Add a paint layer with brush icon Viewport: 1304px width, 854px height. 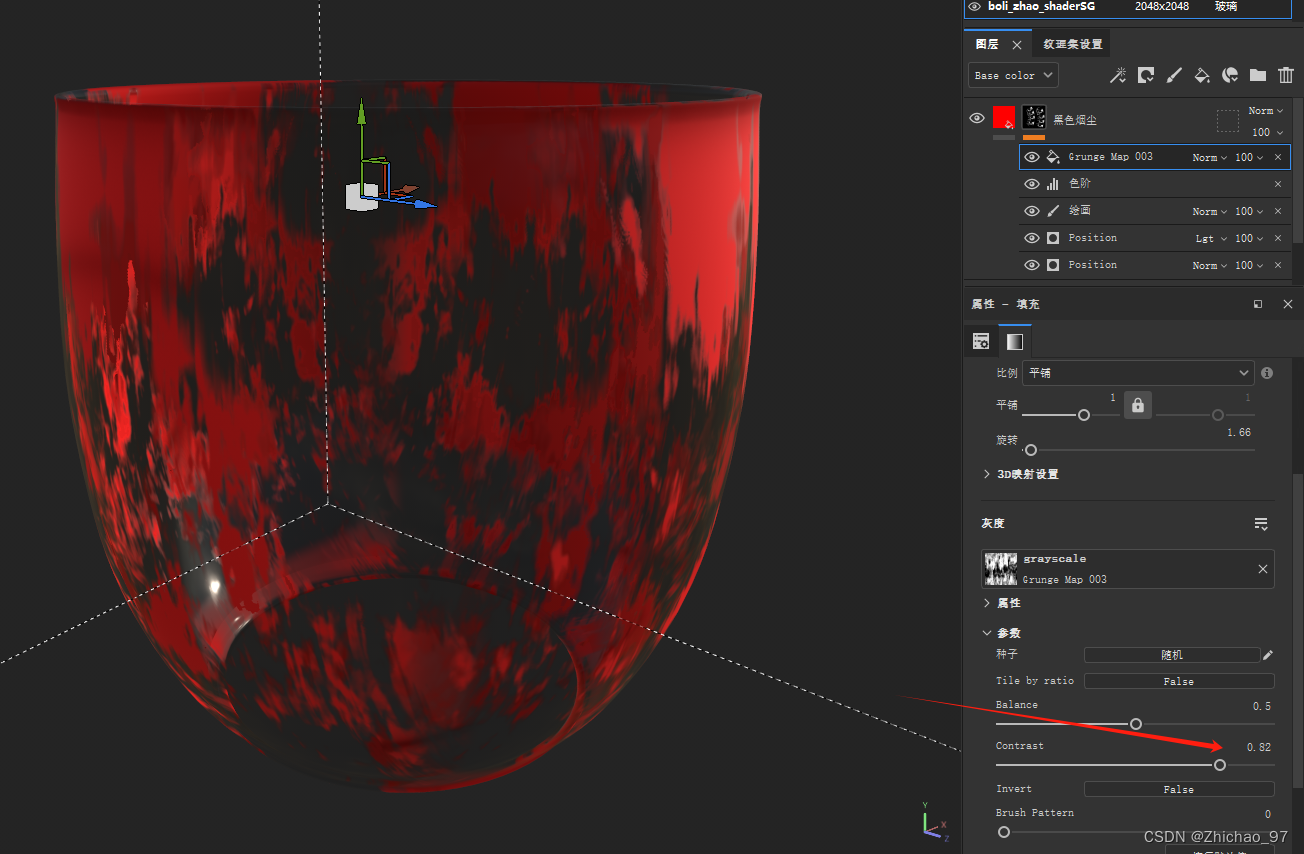tap(1175, 75)
